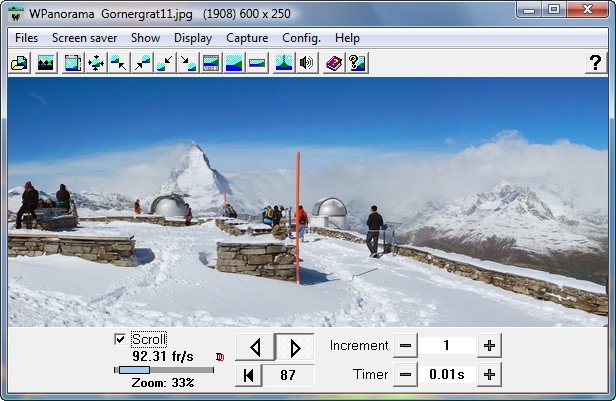Click the panorama picture list icon
The image size is (616, 401).
tap(45, 63)
